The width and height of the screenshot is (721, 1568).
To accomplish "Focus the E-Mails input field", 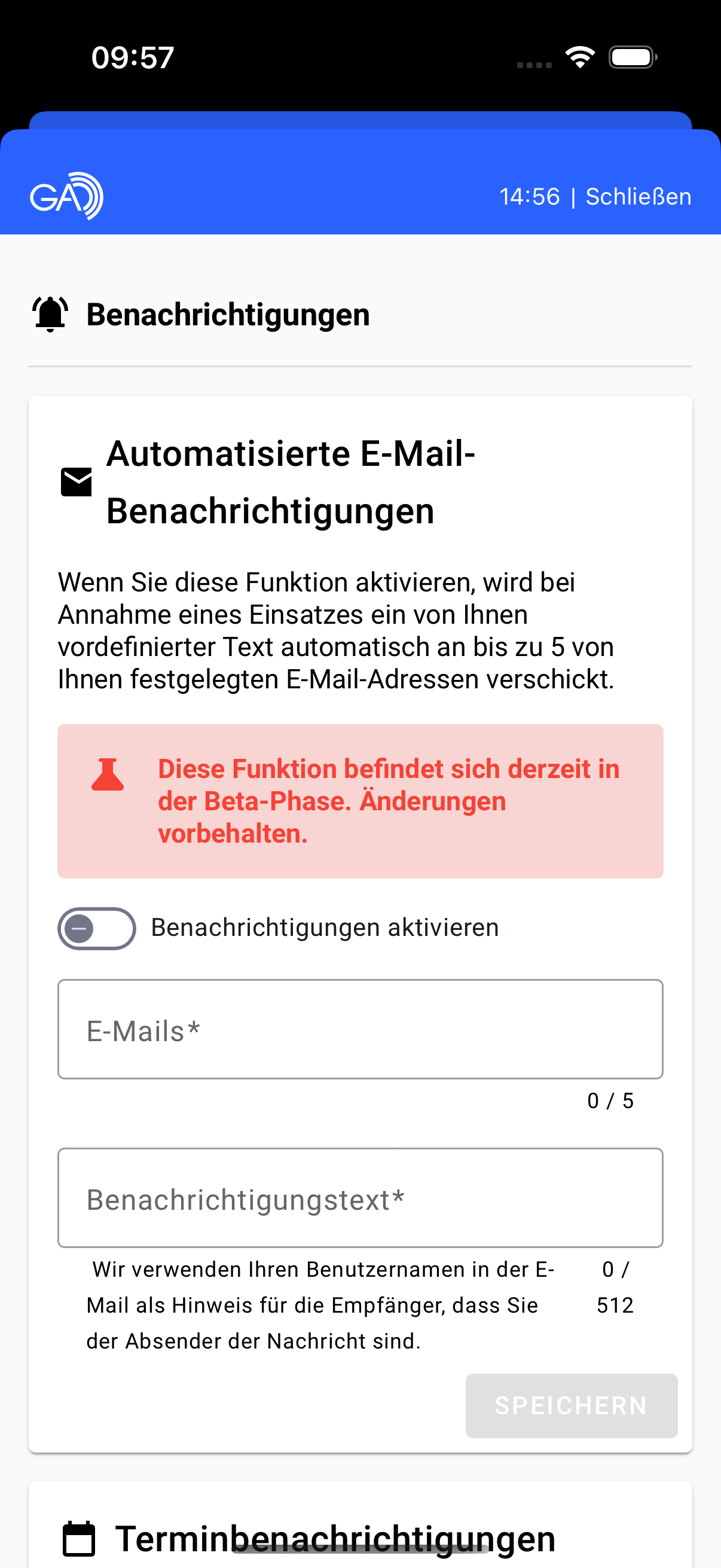I will coord(360,1029).
